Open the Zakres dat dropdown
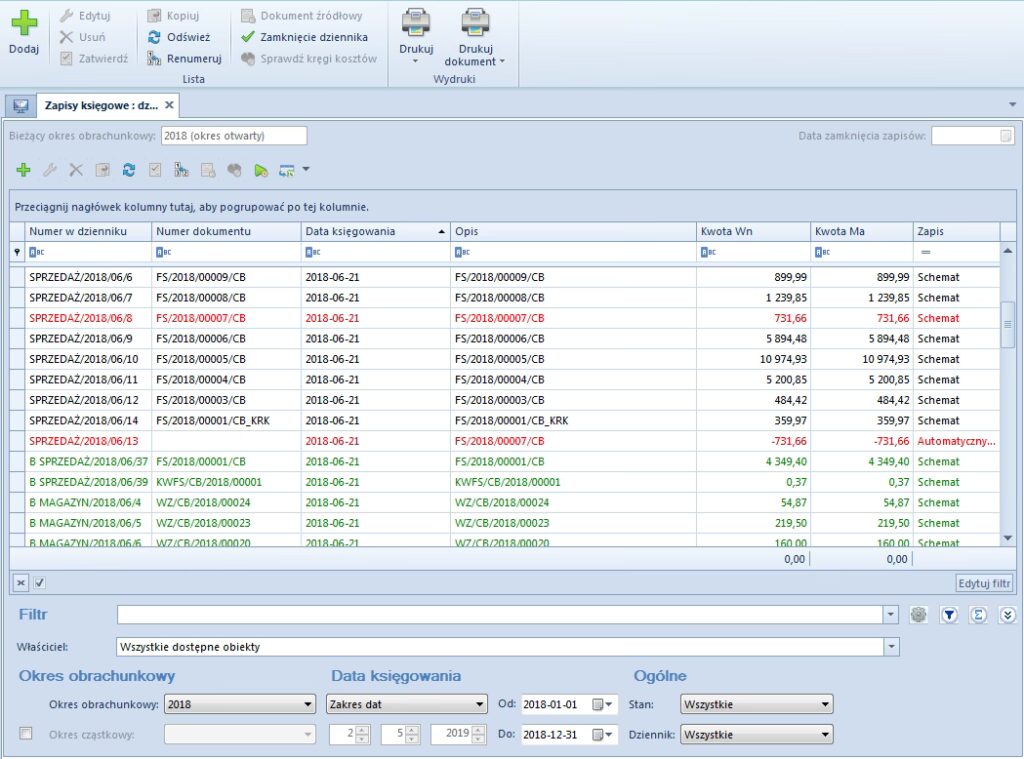Image resolution: width=1024 pixels, height=759 pixels. coord(406,704)
